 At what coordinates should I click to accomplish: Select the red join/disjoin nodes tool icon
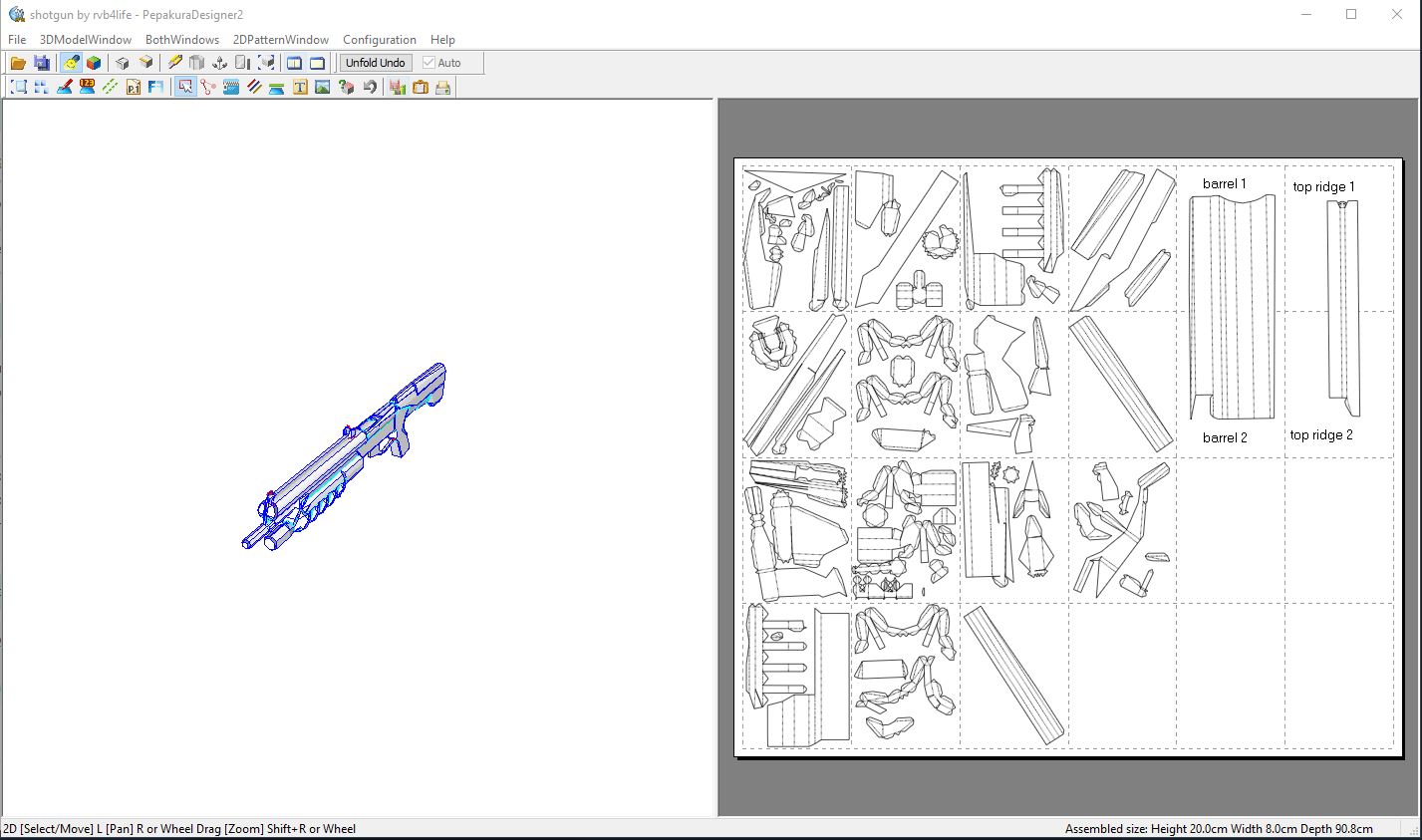click(x=208, y=88)
